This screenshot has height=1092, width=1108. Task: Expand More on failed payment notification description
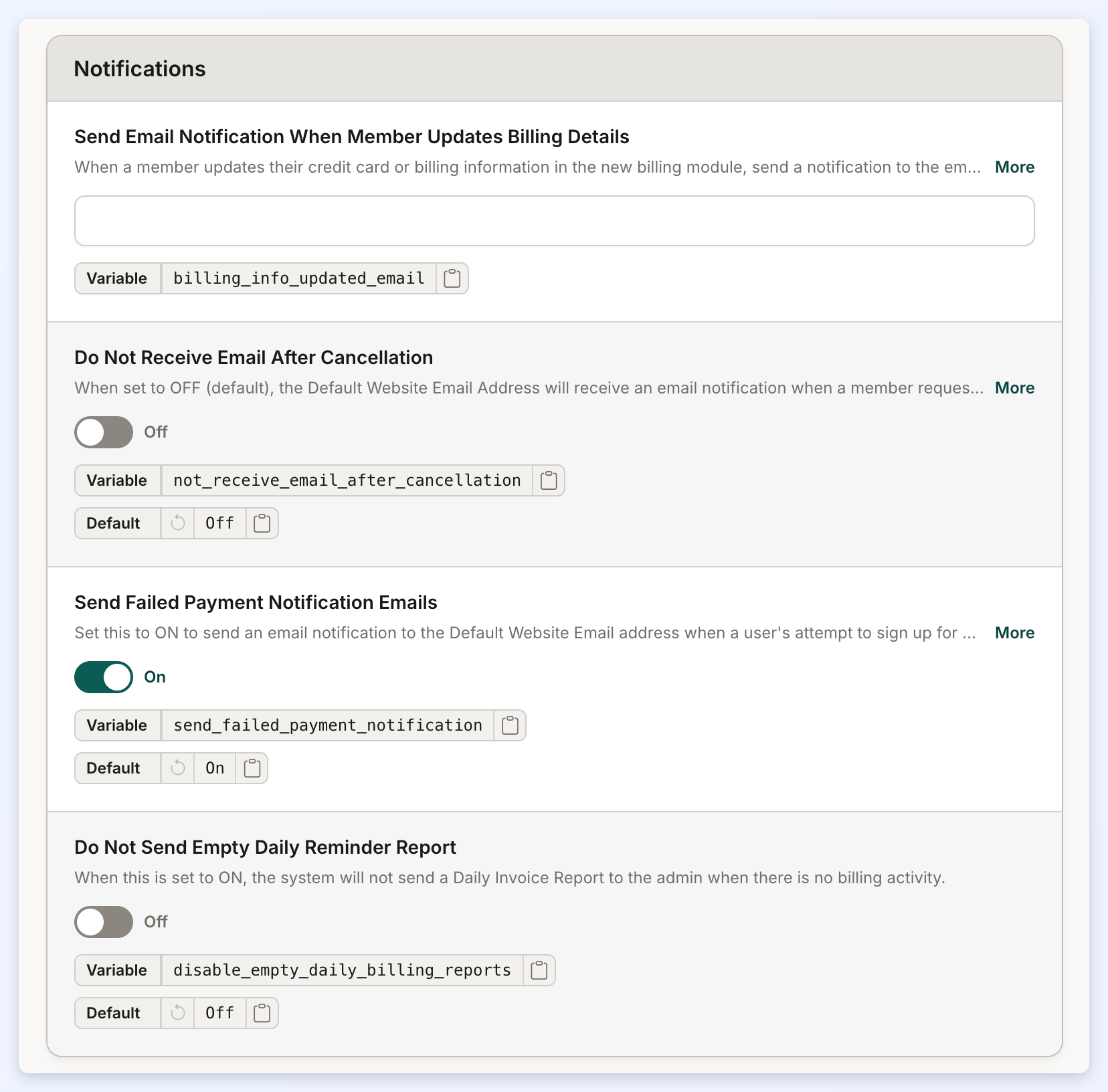pyautogui.click(x=1014, y=633)
